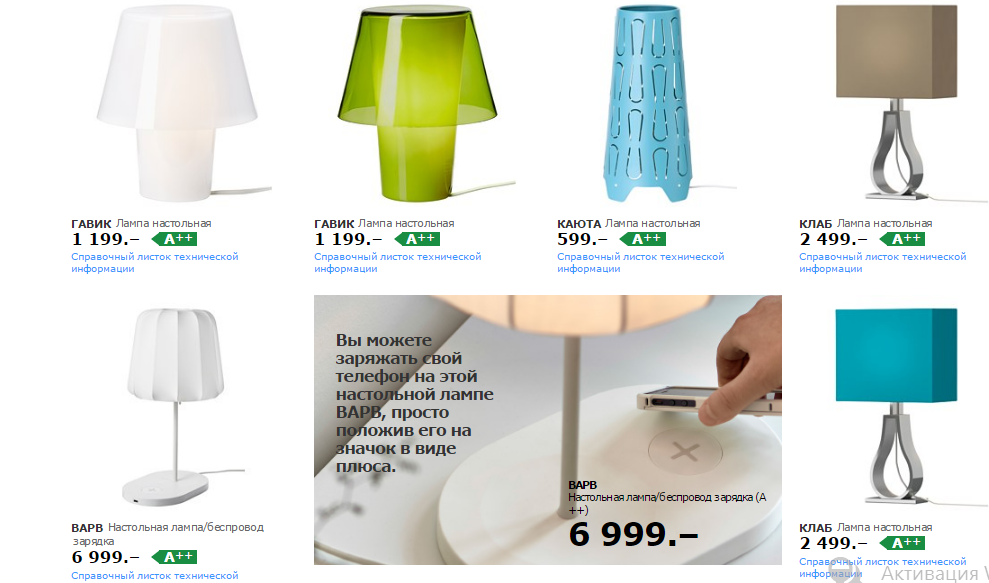Click the 6 999 price inside the ВАРВ banner
The height and width of the screenshot is (583, 989).
coord(633,534)
